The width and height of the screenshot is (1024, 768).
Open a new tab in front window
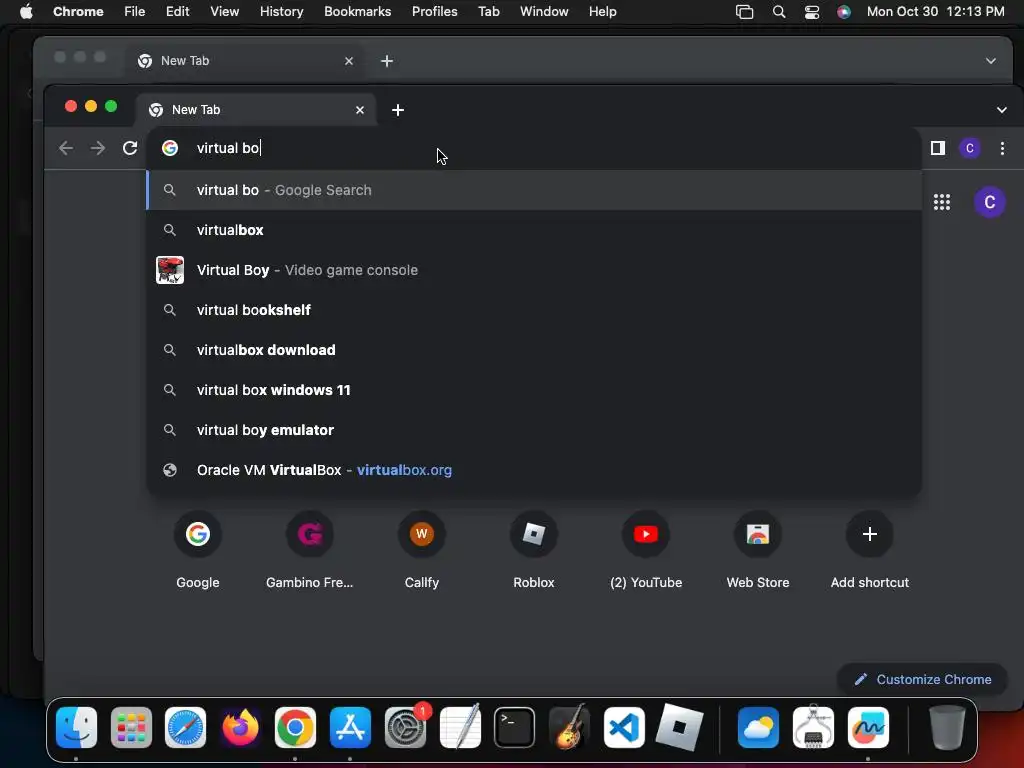click(x=398, y=110)
